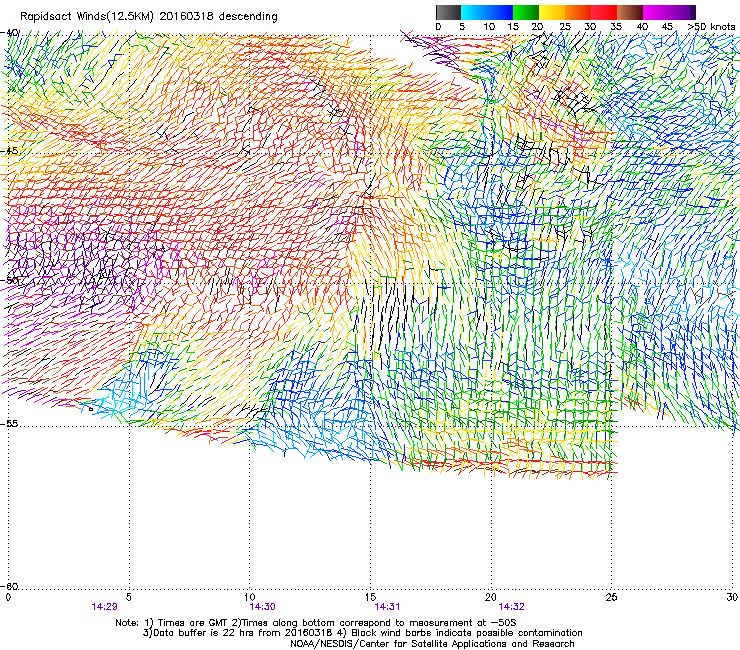The height and width of the screenshot is (650, 740).
Task: Click the -55 latitude axis label
Action: pos(9,423)
